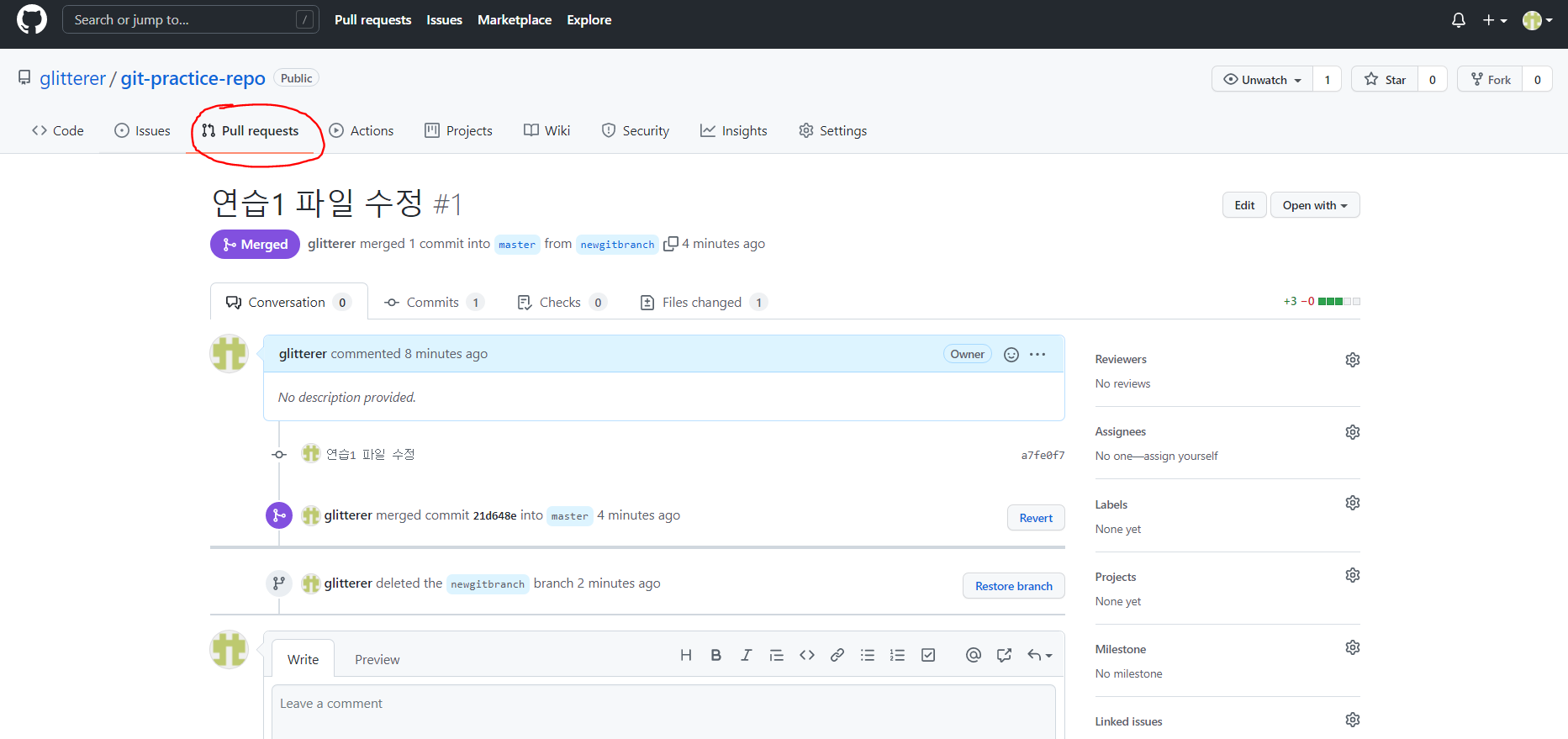The width and height of the screenshot is (1568, 739).
Task: Expand the Unwatch dropdown
Action: pyautogui.click(x=1262, y=79)
